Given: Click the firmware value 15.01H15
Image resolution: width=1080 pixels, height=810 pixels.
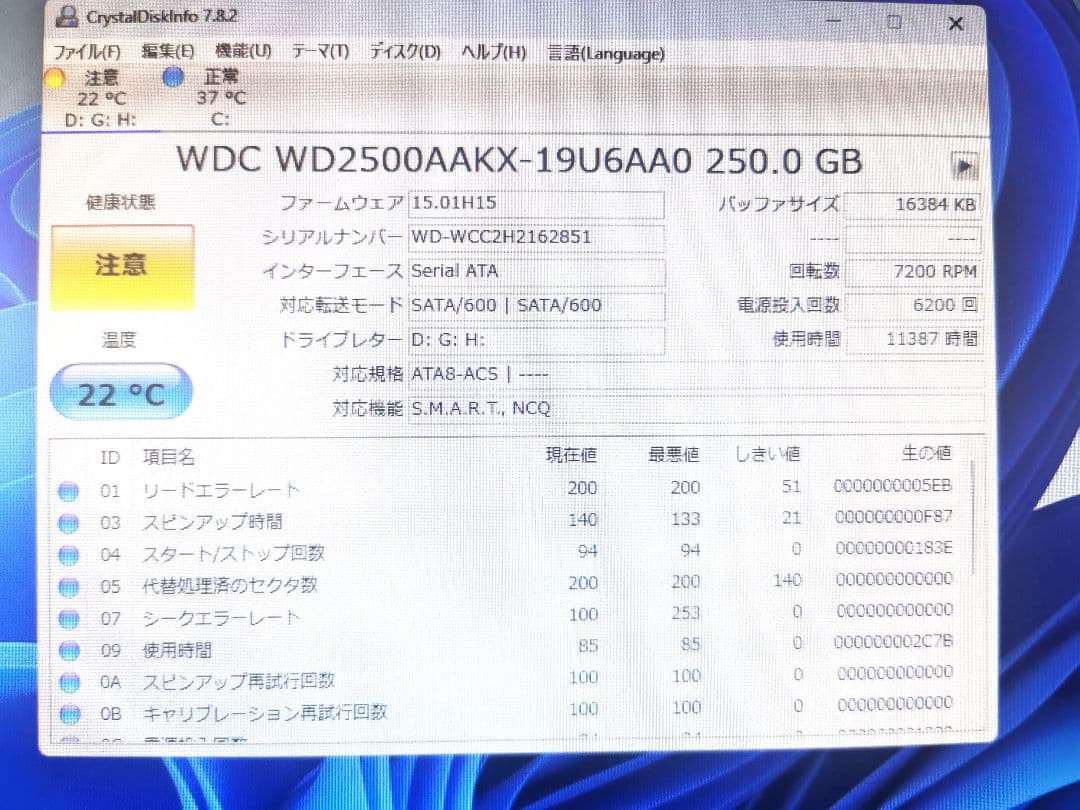Looking at the screenshot, I should [537, 204].
